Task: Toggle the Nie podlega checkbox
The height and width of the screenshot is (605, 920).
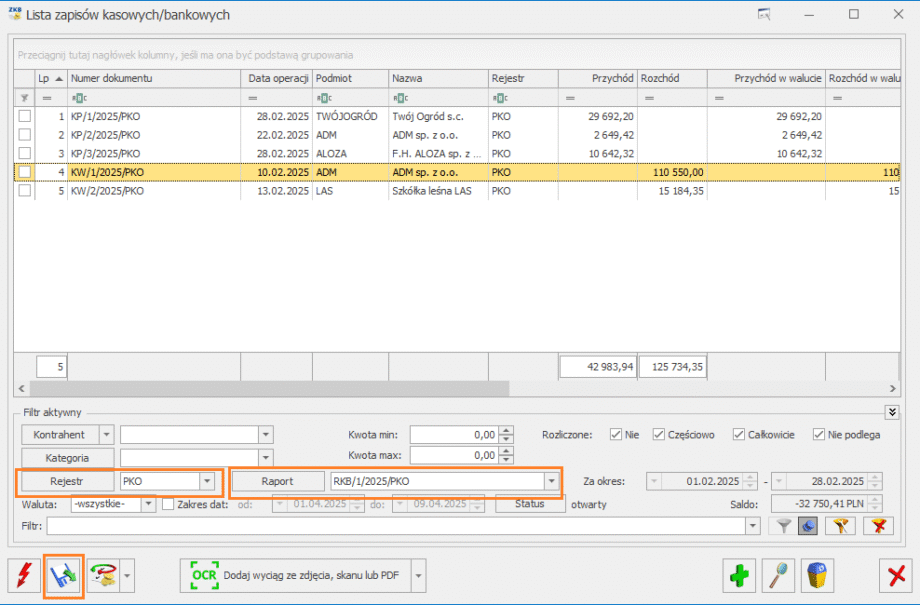Action: (819, 434)
